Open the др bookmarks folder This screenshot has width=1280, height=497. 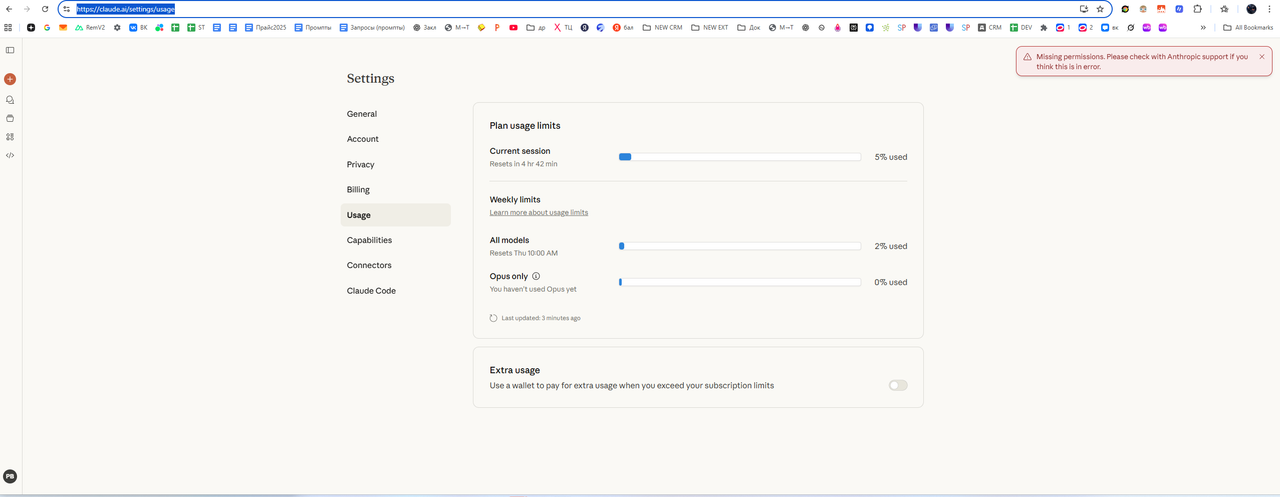pyautogui.click(x=535, y=28)
